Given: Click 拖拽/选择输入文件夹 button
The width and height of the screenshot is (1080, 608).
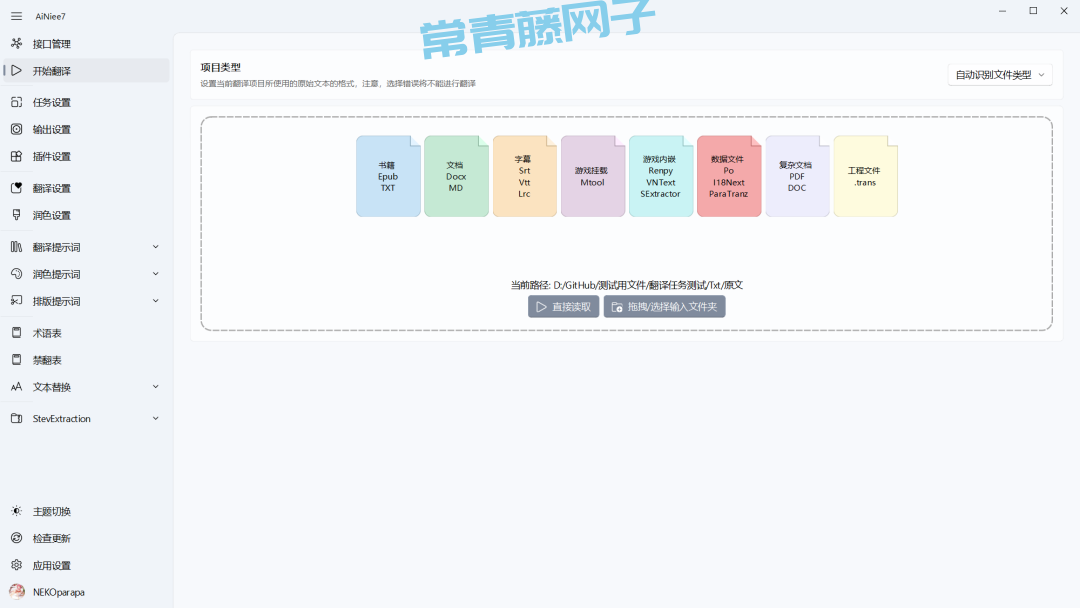Looking at the screenshot, I should [x=664, y=307].
